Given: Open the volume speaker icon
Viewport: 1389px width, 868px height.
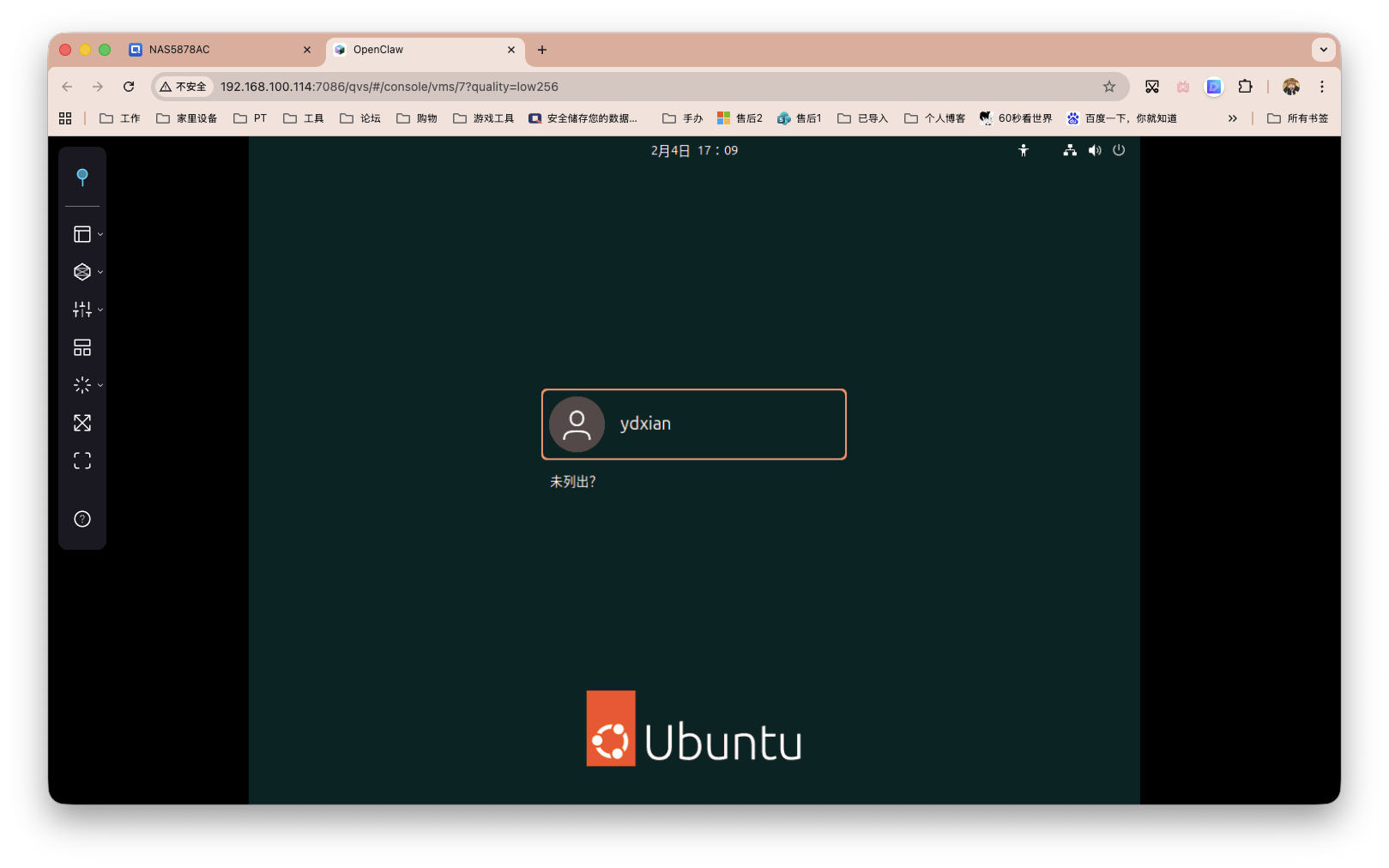Looking at the screenshot, I should point(1095,150).
